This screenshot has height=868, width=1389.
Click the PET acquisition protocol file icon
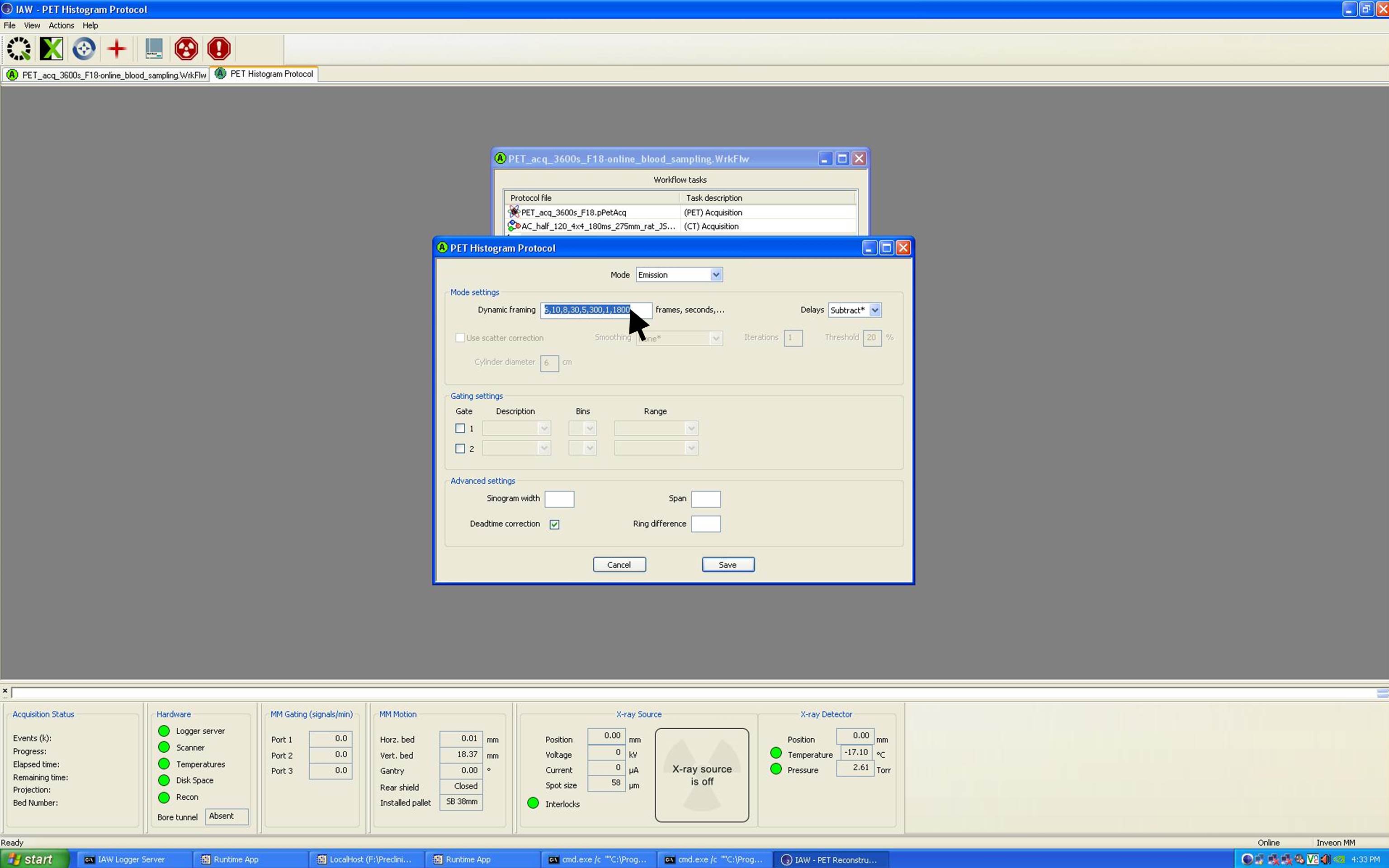[x=514, y=212]
